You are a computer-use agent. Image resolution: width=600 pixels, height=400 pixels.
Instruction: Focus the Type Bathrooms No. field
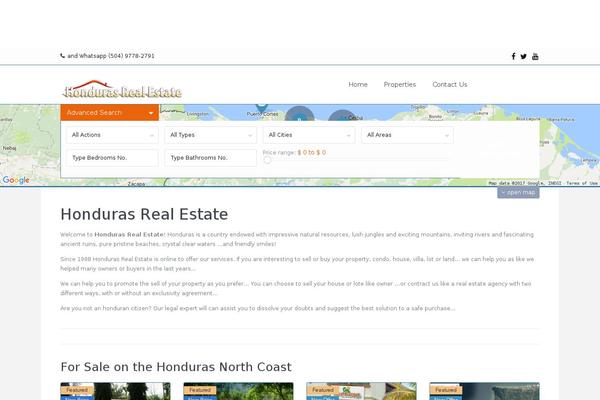[210, 158]
